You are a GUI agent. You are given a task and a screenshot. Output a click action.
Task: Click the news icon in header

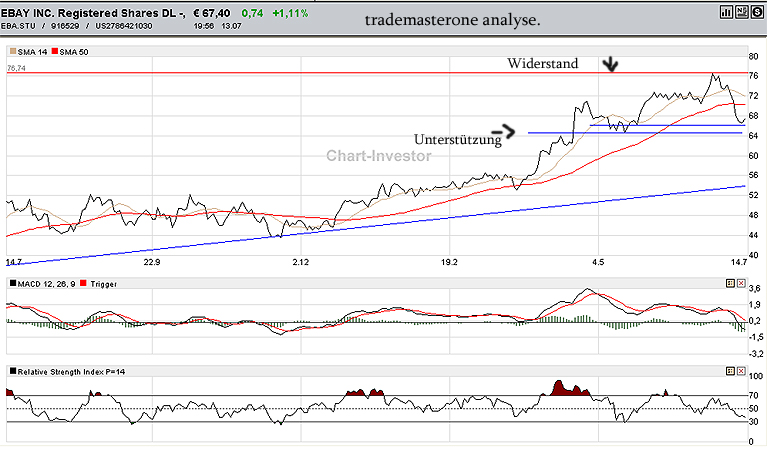pyautogui.click(x=742, y=12)
